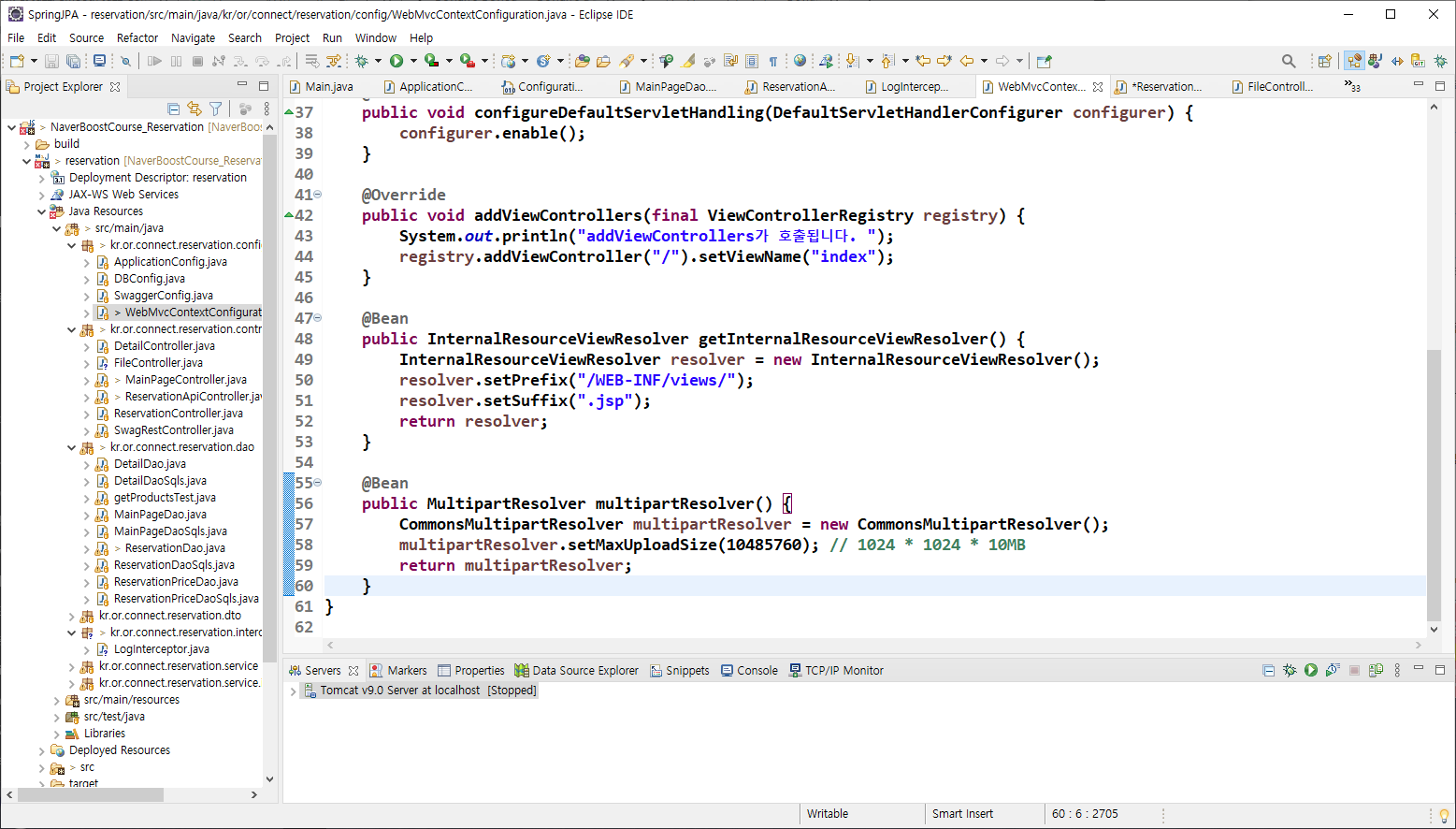The width and height of the screenshot is (1456, 829).
Task: Click the Writable status bar field
Action: 828,814
